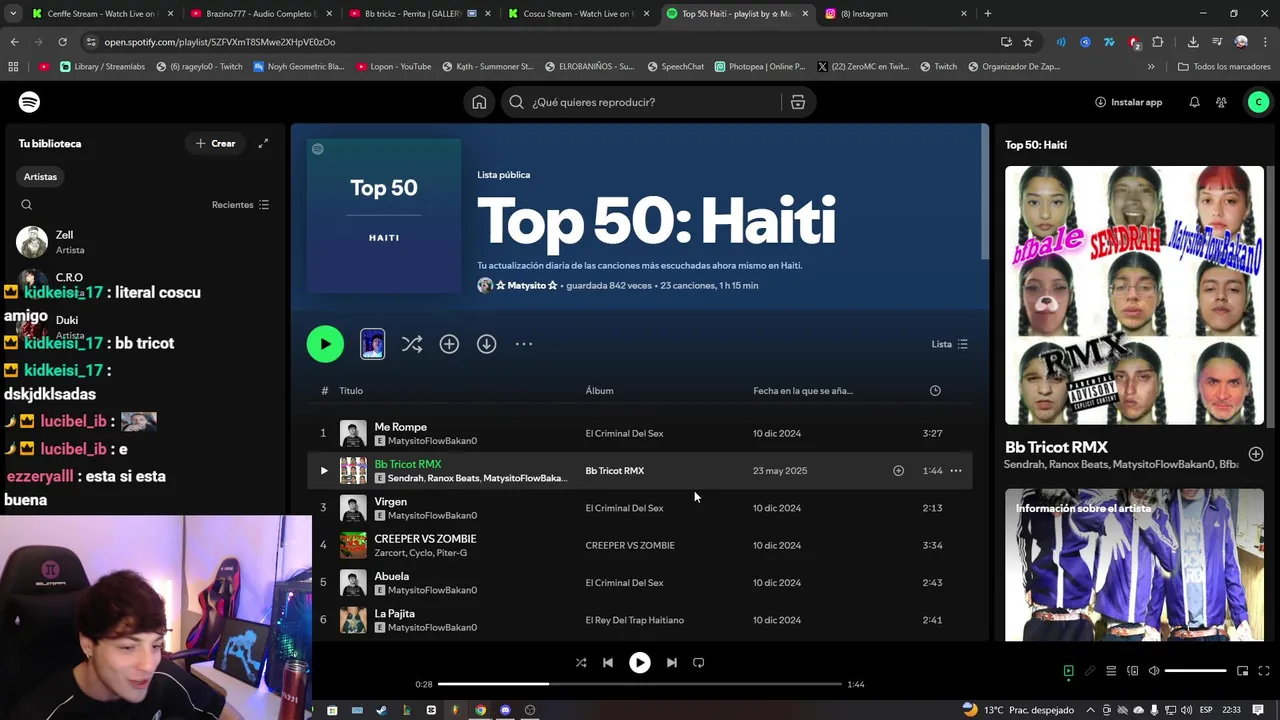Open El Rey Del Trap Haitiano album
The width and height of the screenshot is (1280, 720).
click(x=634, y=620)
